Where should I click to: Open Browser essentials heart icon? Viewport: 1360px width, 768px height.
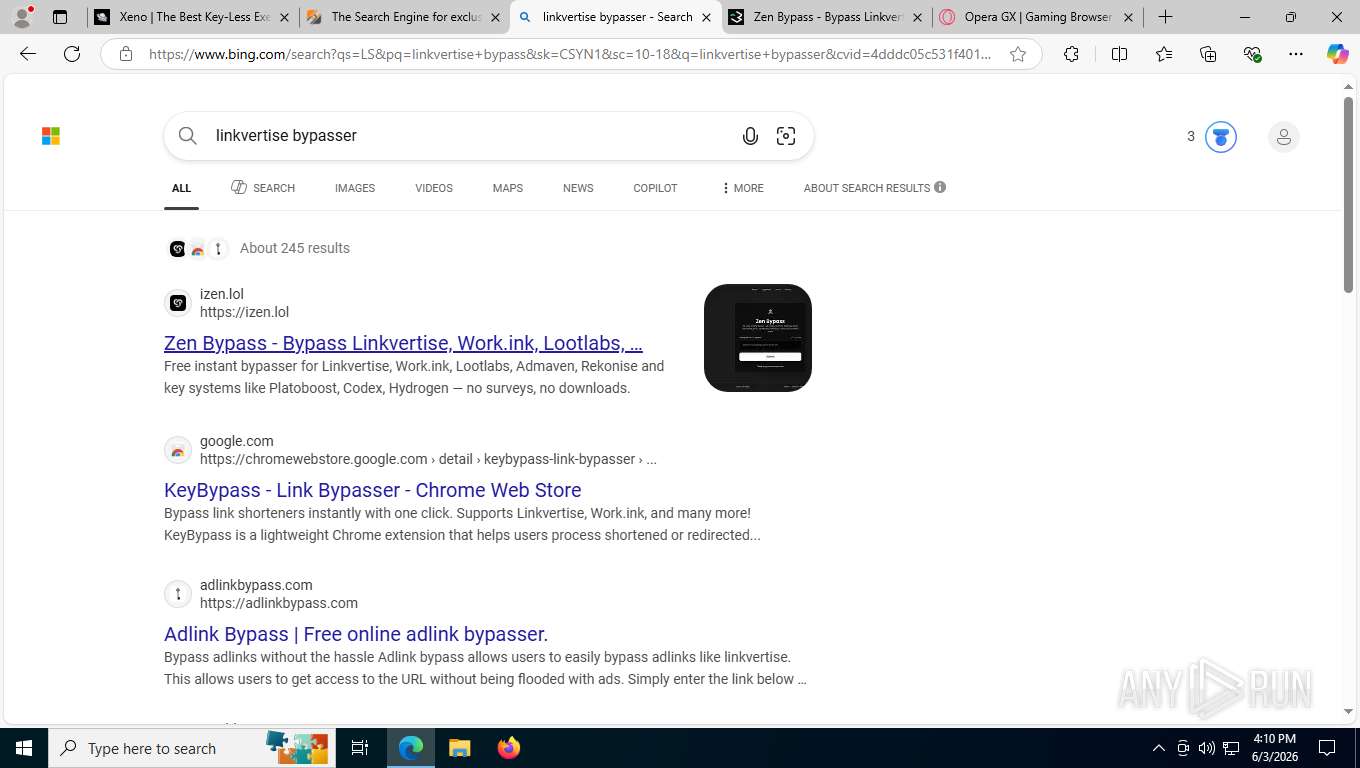click(1252, 54)
